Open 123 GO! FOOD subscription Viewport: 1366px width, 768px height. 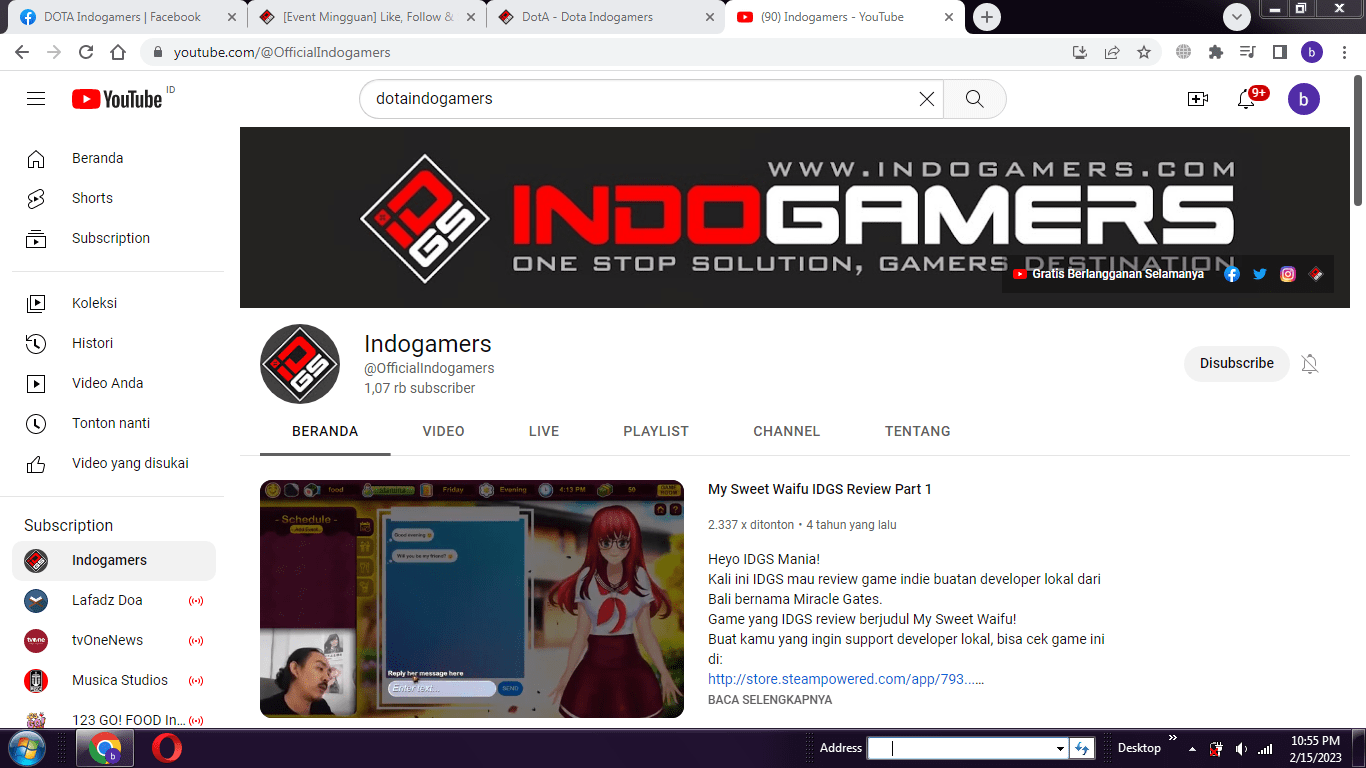point(114,718)
